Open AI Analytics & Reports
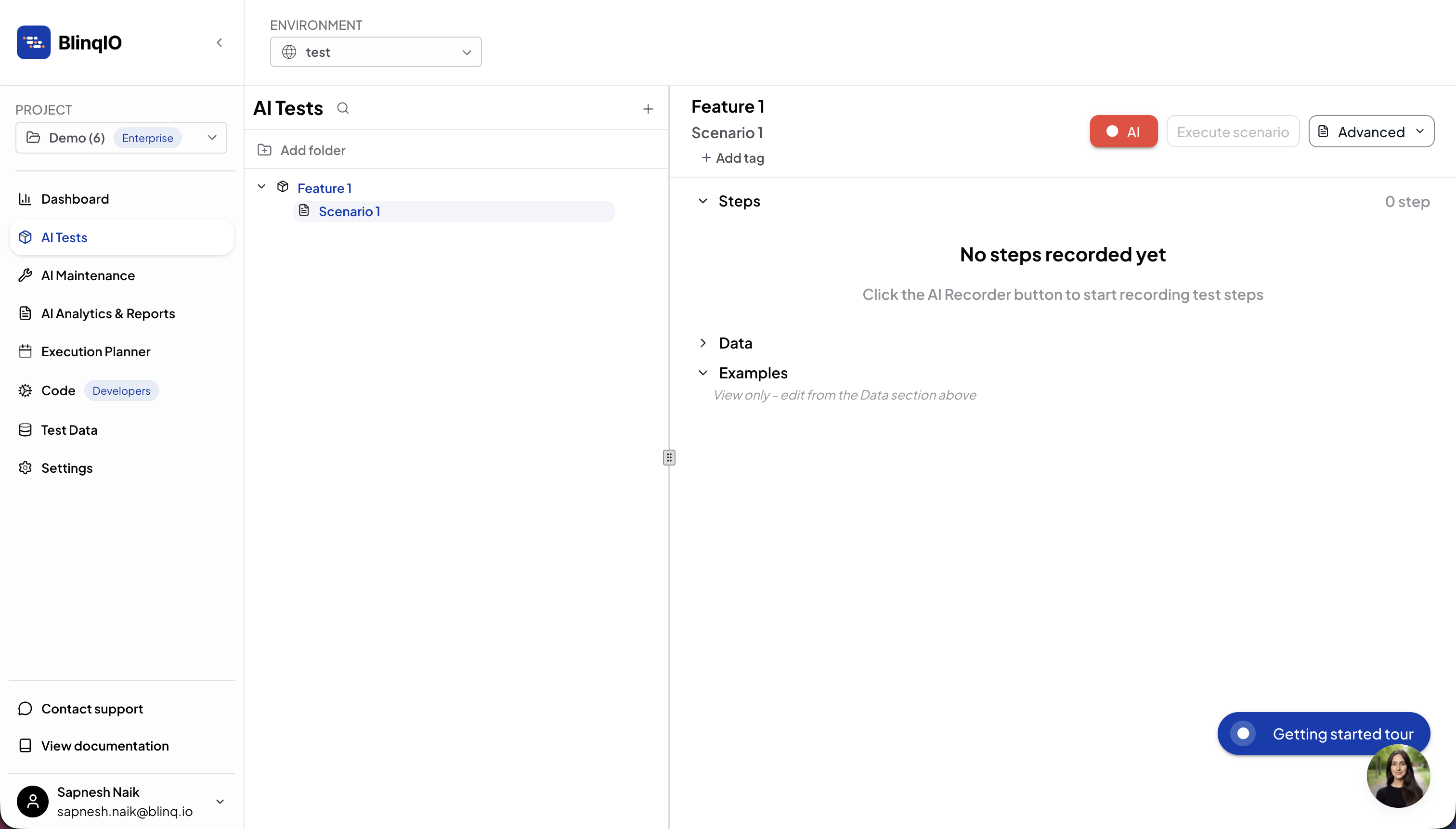1456x829 pixels. [x=108, y=314]
